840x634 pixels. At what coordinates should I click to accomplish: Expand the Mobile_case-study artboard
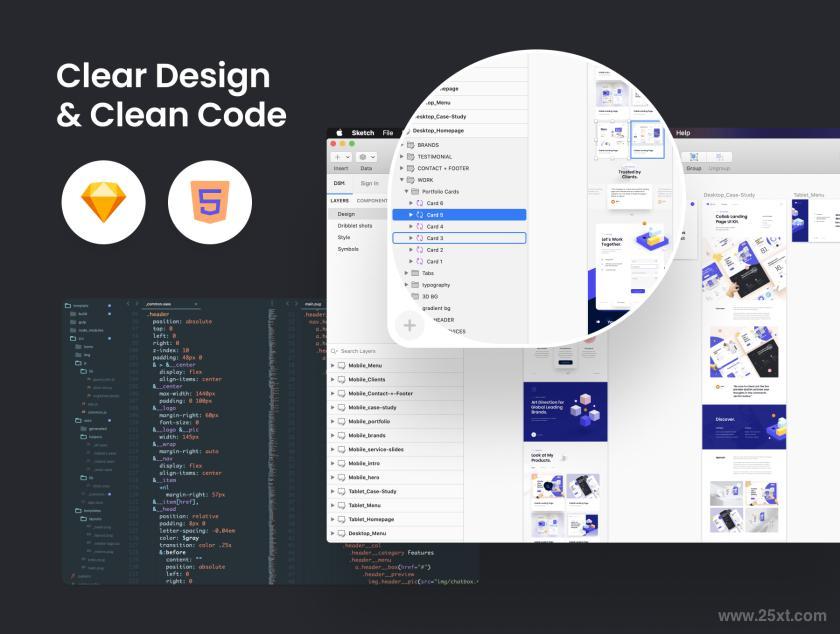[333, 407]
